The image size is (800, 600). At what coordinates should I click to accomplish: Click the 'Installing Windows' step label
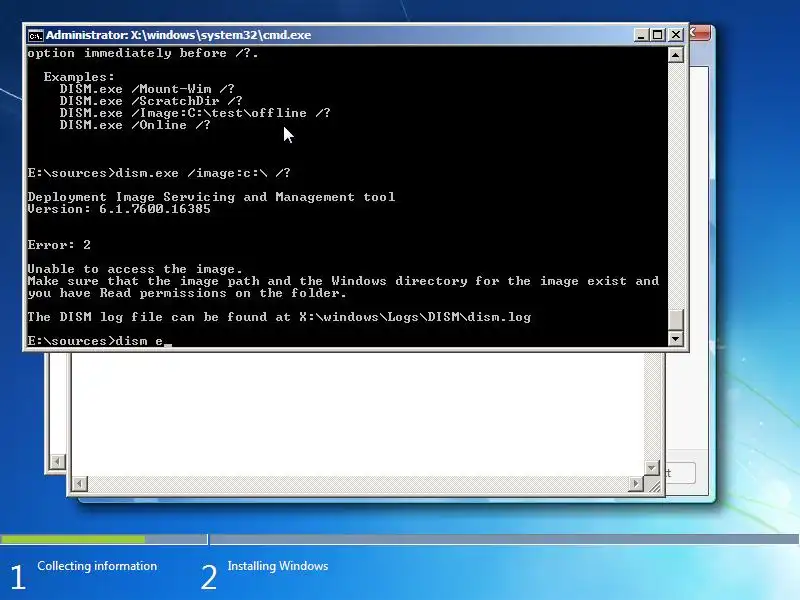pyautogui.click(x=278, y=566)
